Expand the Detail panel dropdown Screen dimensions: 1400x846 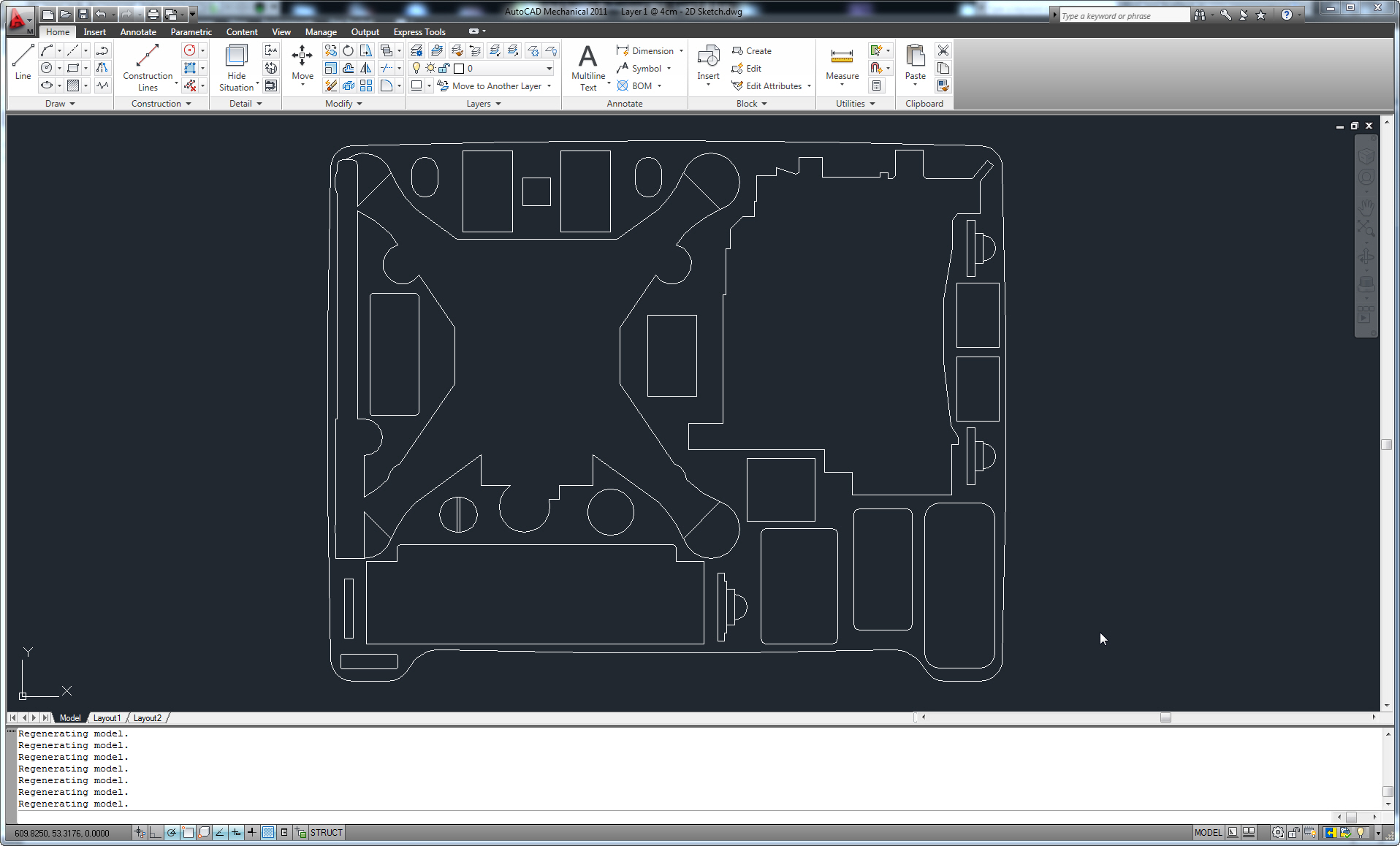point(246,104)
